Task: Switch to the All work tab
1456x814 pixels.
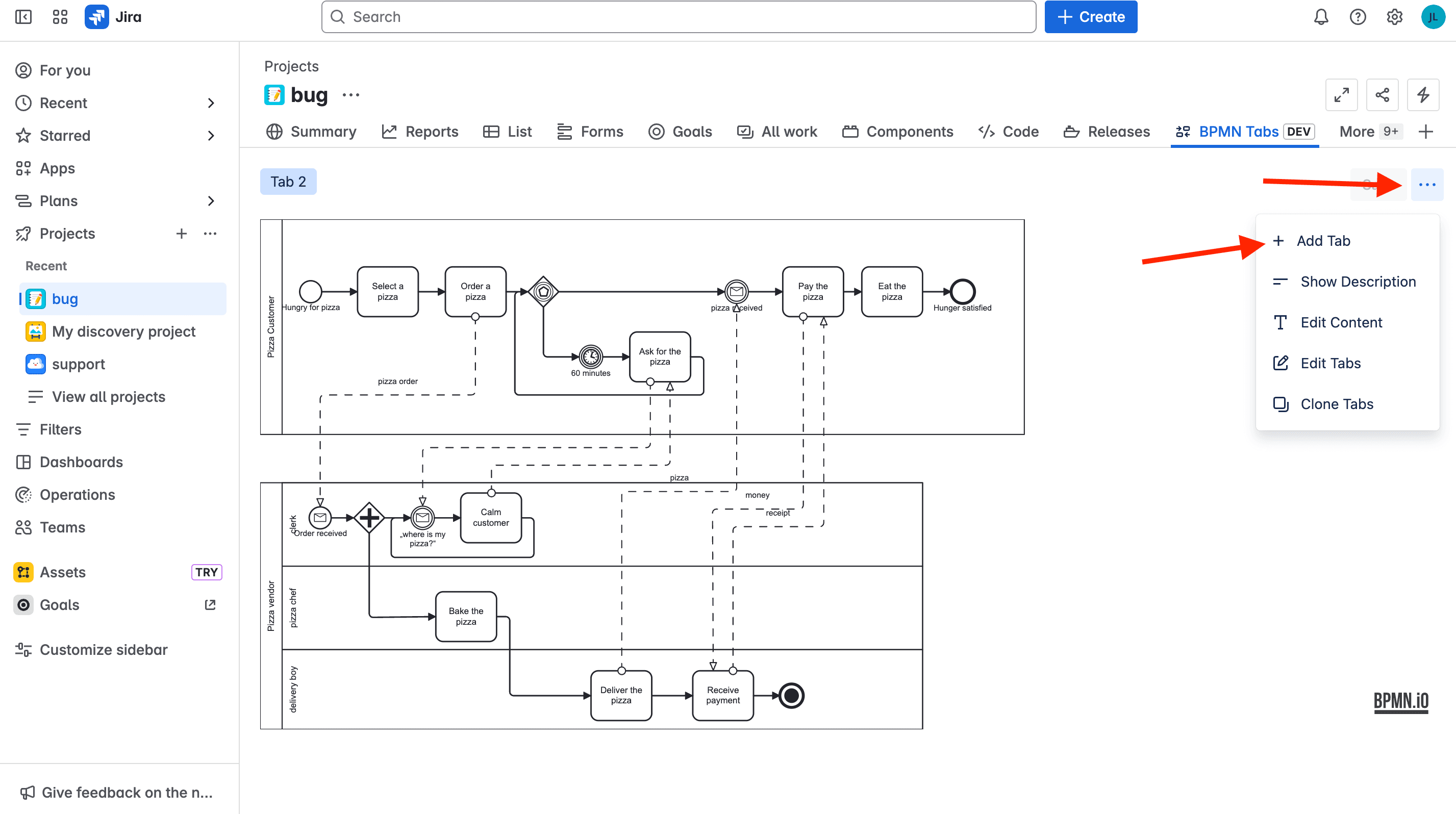Action: (776, 132)
